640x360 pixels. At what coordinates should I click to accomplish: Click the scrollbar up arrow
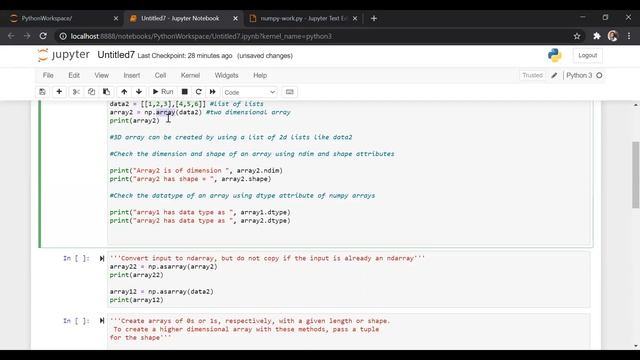tap(636, 105)
